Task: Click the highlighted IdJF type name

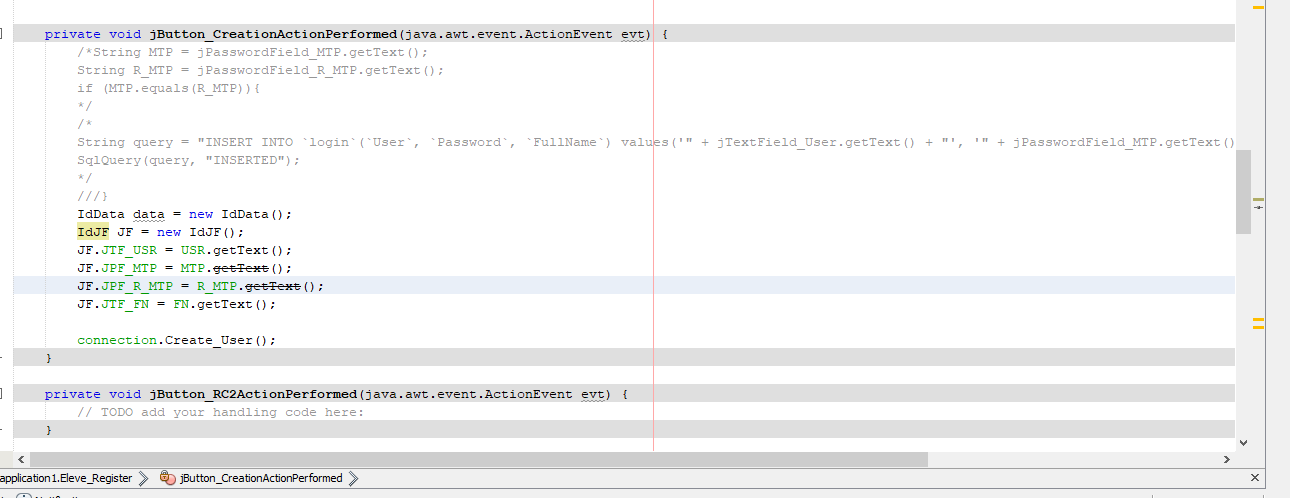Action: click(93, 232)
